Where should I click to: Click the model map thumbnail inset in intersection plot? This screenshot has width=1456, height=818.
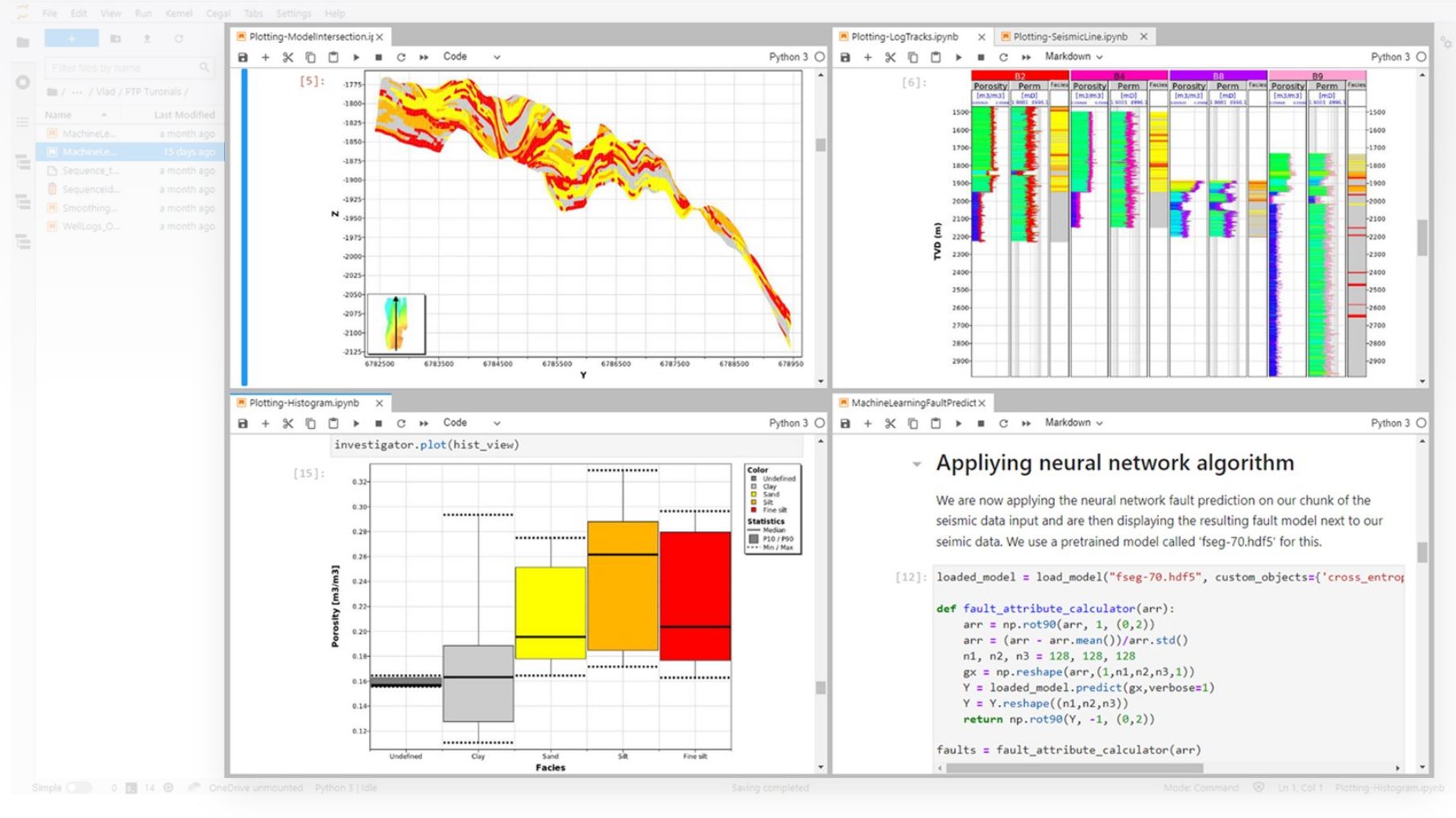(x=395, y=324)
